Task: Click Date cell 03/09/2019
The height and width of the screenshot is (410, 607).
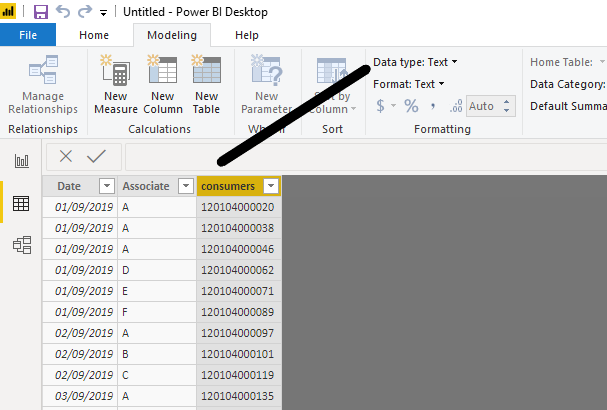Action: [x=80, y=396]
